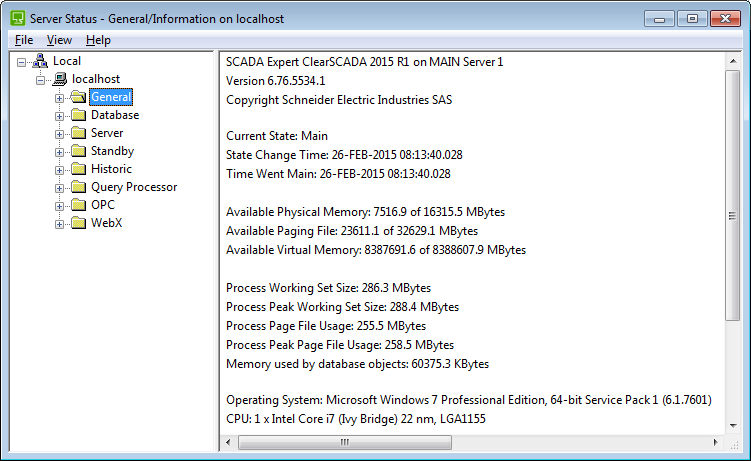Open the File menu
Image resolution: width=751 pixels, height=461 pixels.
[24, 40]
